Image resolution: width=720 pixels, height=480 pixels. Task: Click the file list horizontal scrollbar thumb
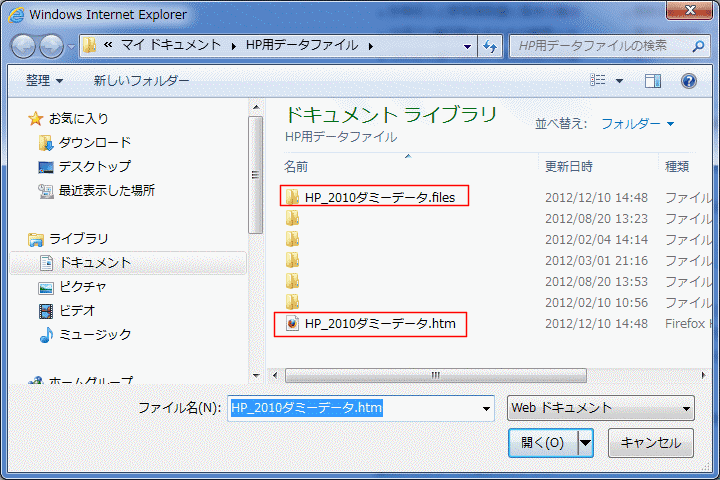[x=436, y=375]
